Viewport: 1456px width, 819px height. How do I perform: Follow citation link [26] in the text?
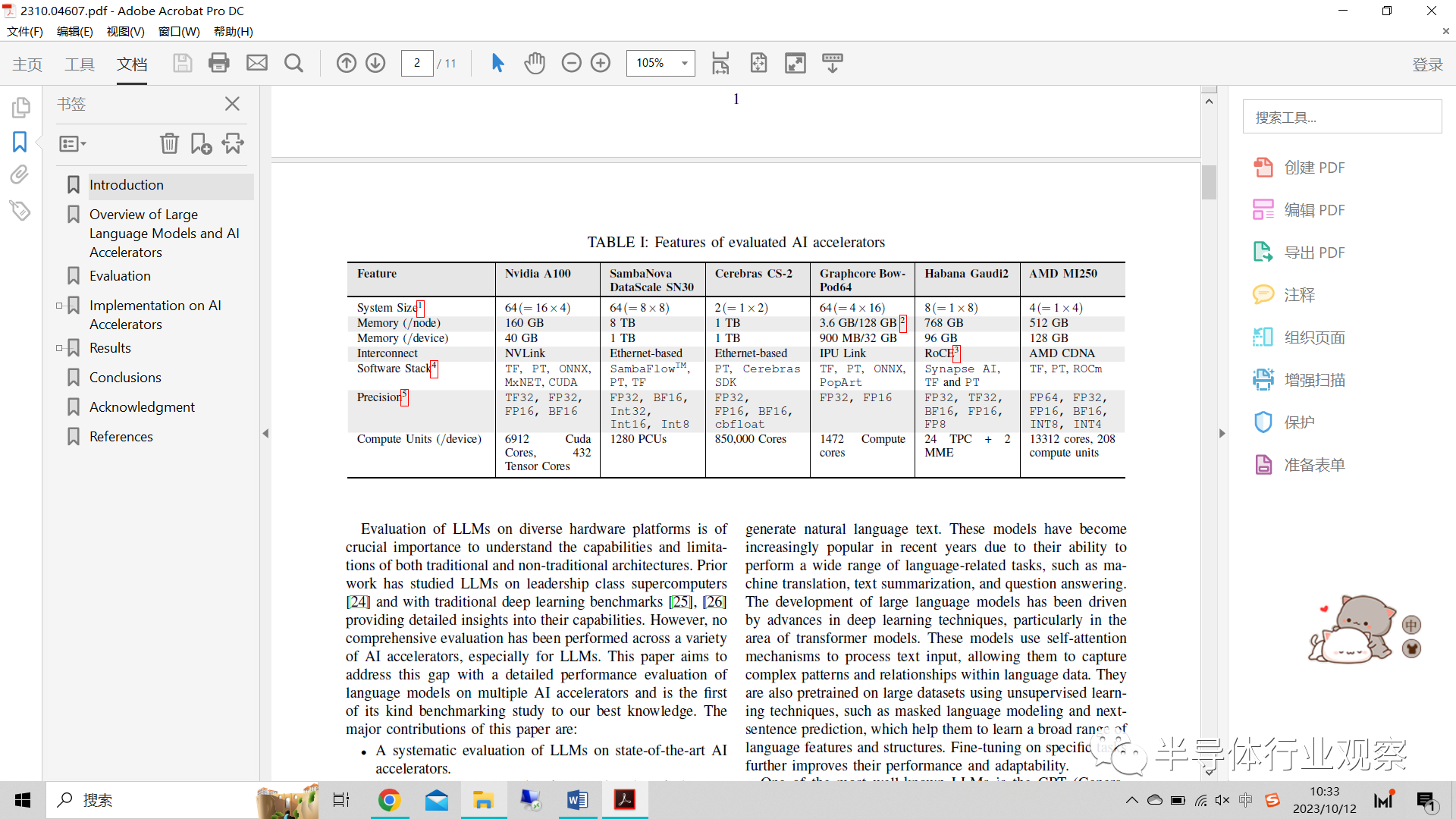coord(715,602)
